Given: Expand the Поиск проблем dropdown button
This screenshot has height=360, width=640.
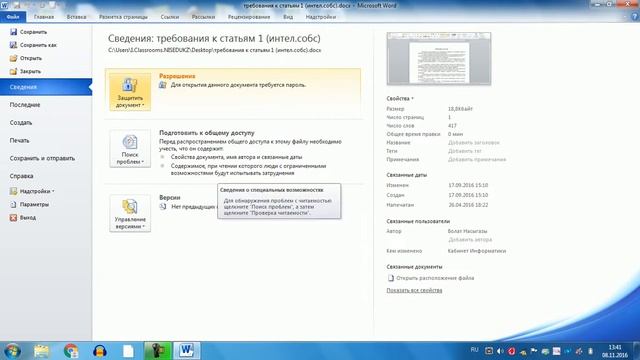Looking at the screenshot, I should [x=130, y=149].
